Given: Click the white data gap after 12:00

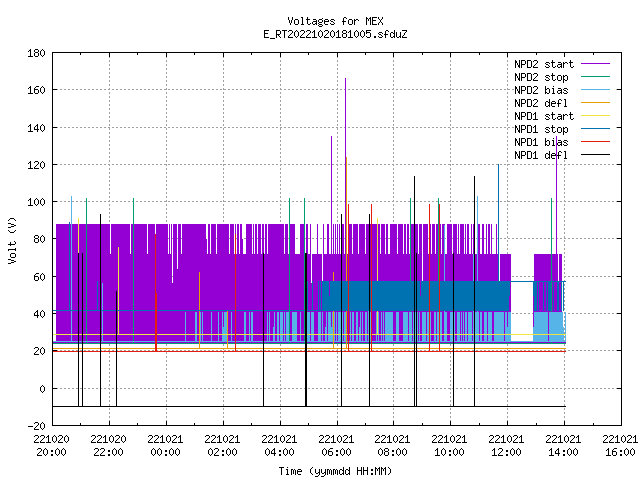Looking at the screenshot, I should 522,311.
